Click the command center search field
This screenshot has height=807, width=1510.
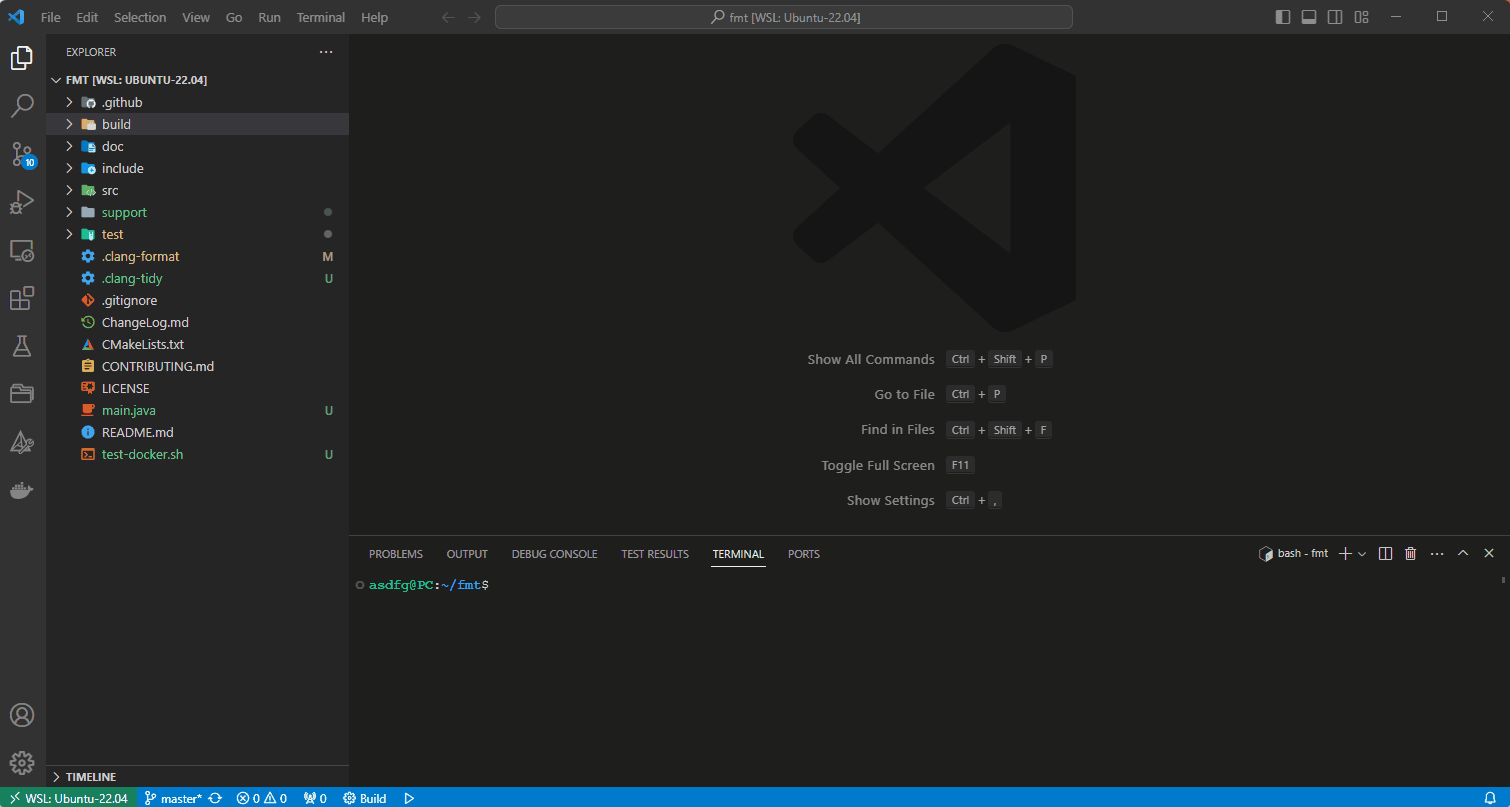[x=783, y=16]
